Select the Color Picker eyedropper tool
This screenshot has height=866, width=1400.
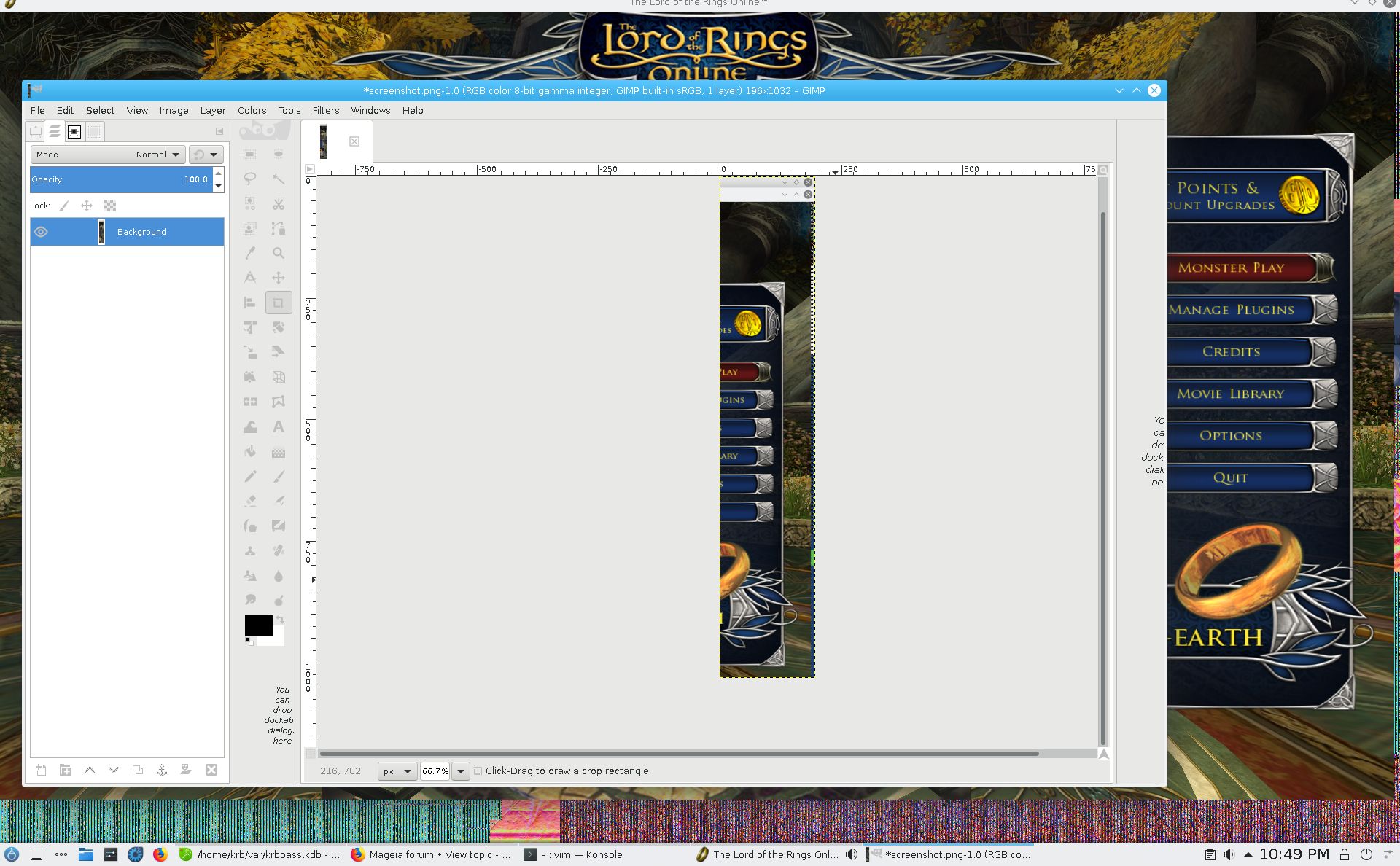click(x=249, y=253)
